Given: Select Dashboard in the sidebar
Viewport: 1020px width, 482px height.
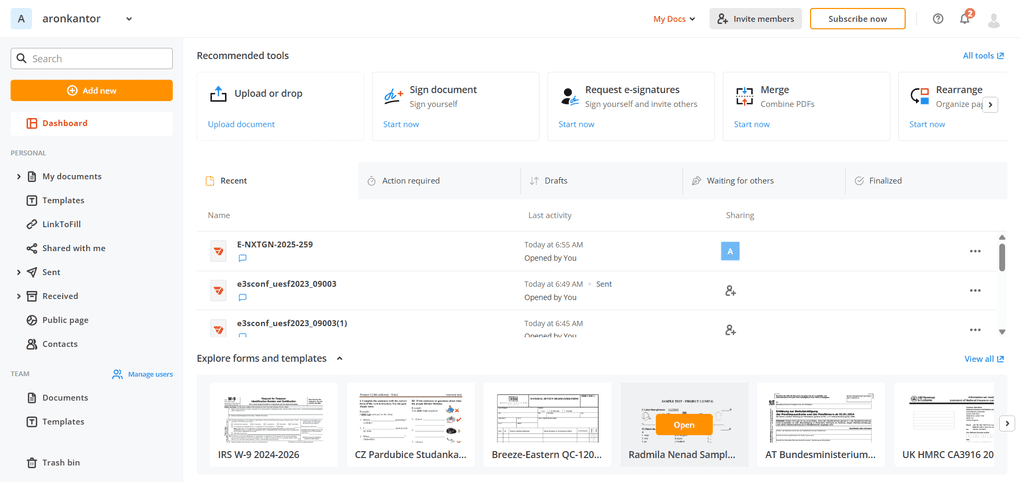Looking at the screenshot, I should [92, 124].
